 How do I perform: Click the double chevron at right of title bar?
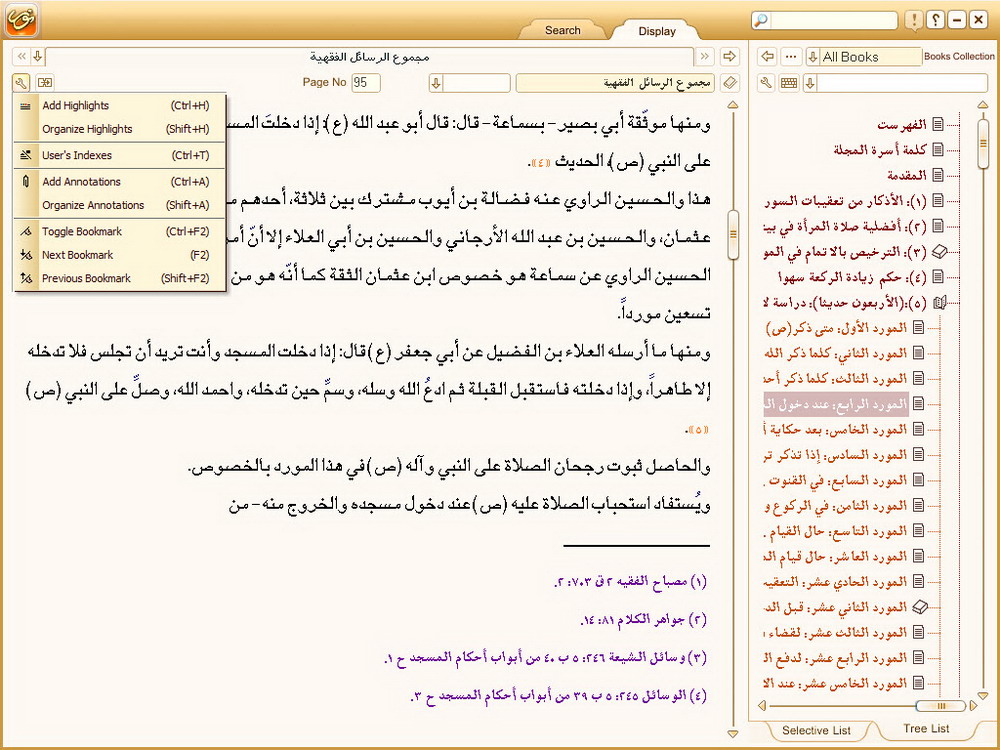point(704,56)
